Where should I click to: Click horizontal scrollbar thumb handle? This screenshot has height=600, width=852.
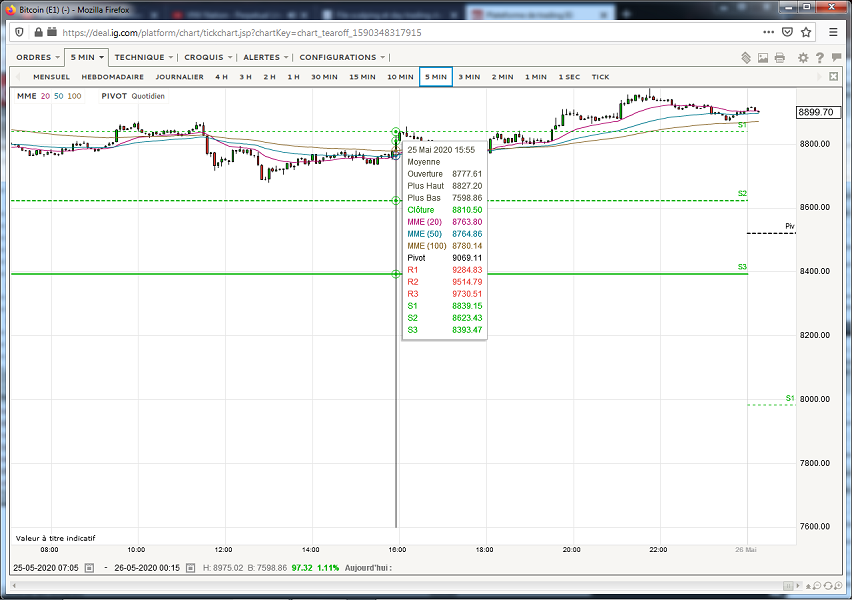point(787,586)
